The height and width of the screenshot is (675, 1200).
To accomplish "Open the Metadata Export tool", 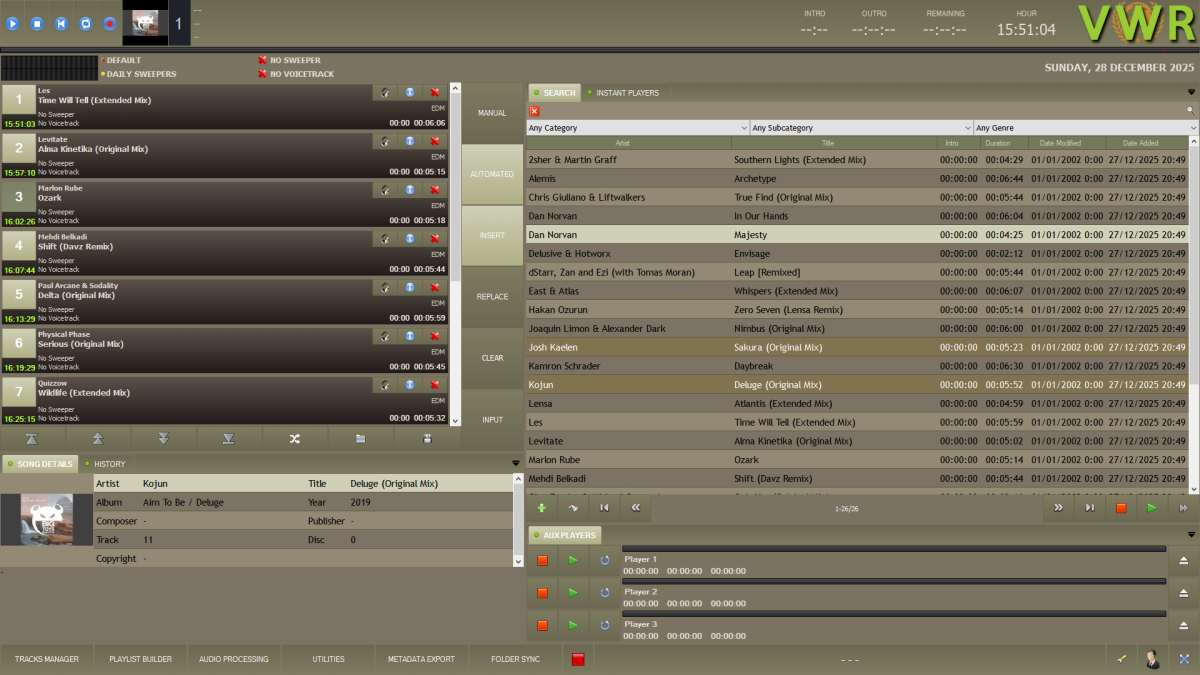I will pos(419,658).
